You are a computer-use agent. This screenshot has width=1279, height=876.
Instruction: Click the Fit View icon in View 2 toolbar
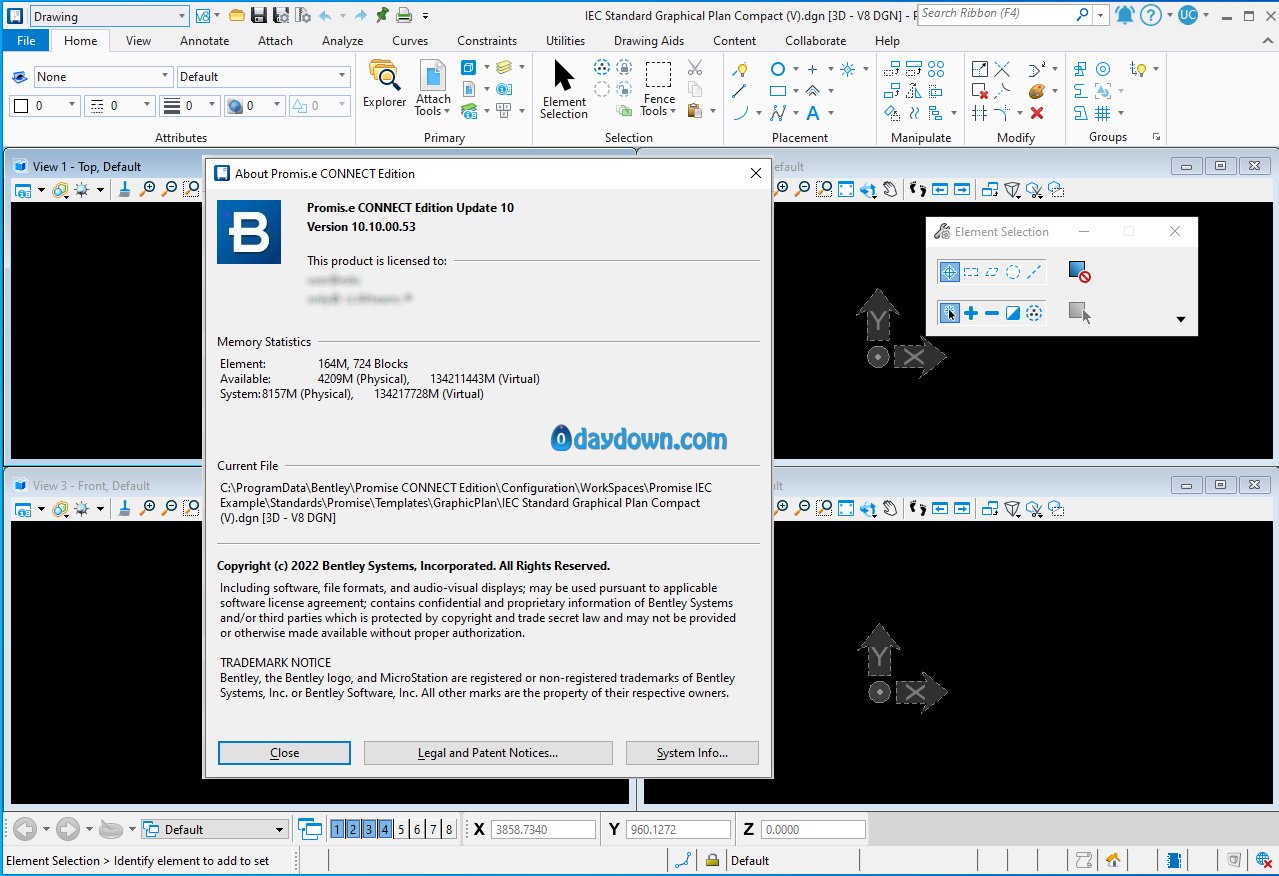[x=846, y=189]
